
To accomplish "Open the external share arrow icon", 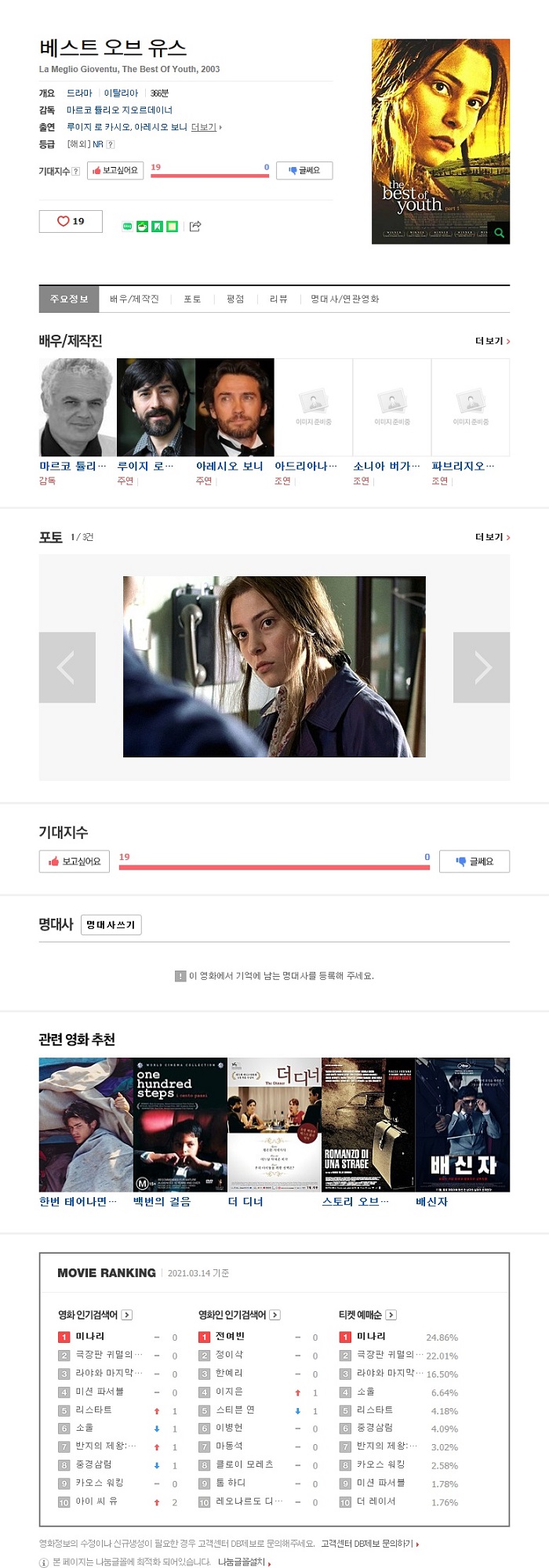I will [195, 227].
